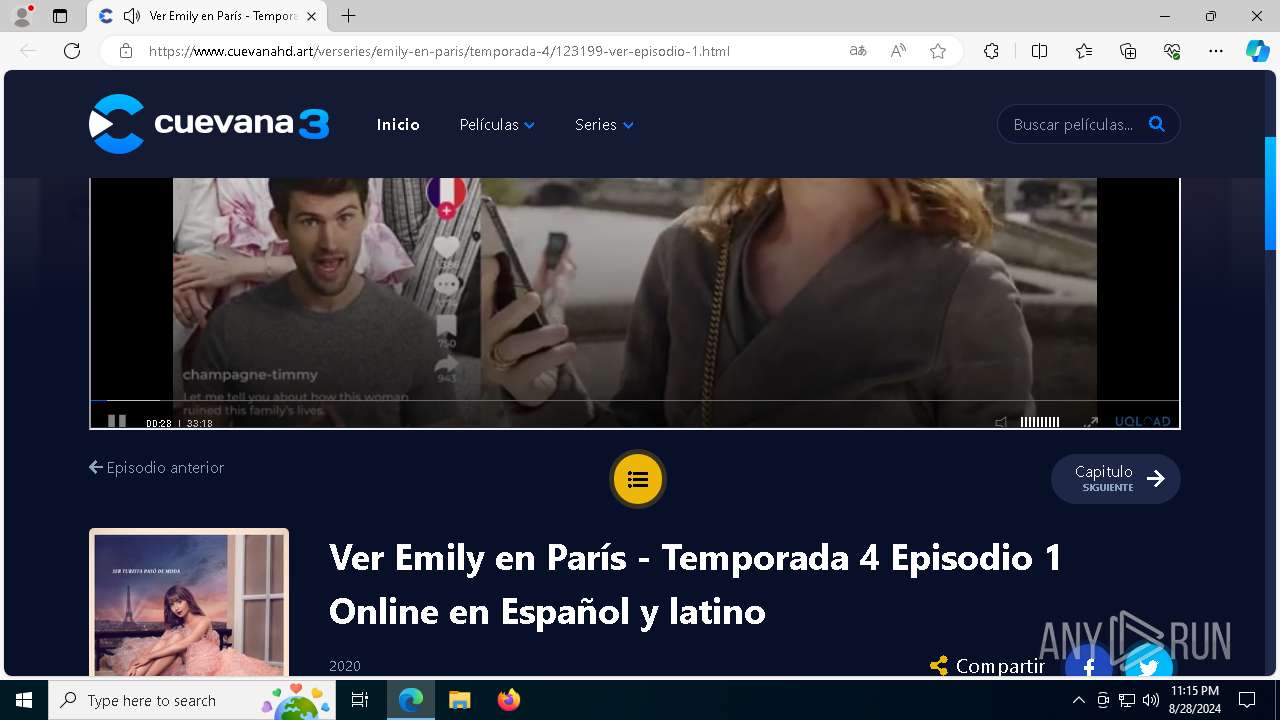Screen dimensions: 1280x720
Task: Open File Explorer from taskbar
Action: point(459,700)
